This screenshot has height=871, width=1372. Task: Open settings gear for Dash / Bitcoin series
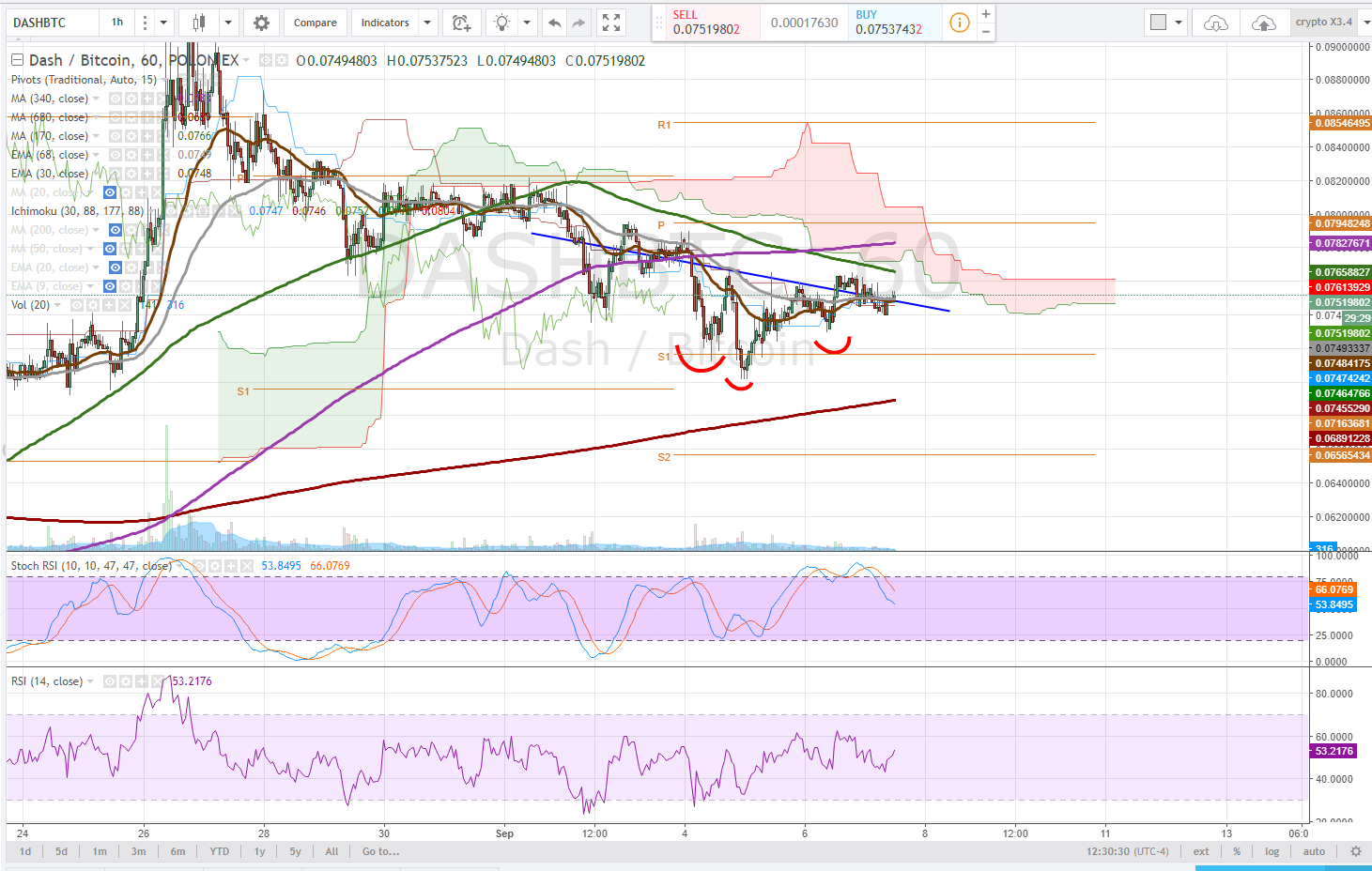[282, 60]
